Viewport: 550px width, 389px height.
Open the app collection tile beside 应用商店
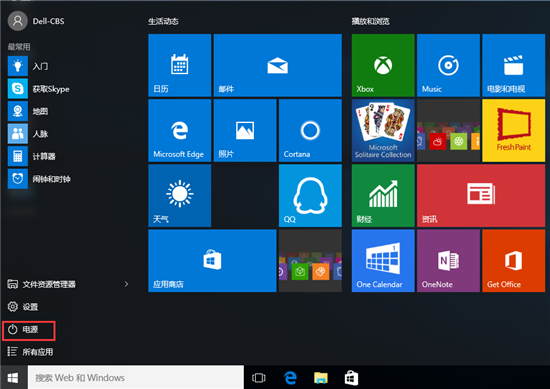310,261
